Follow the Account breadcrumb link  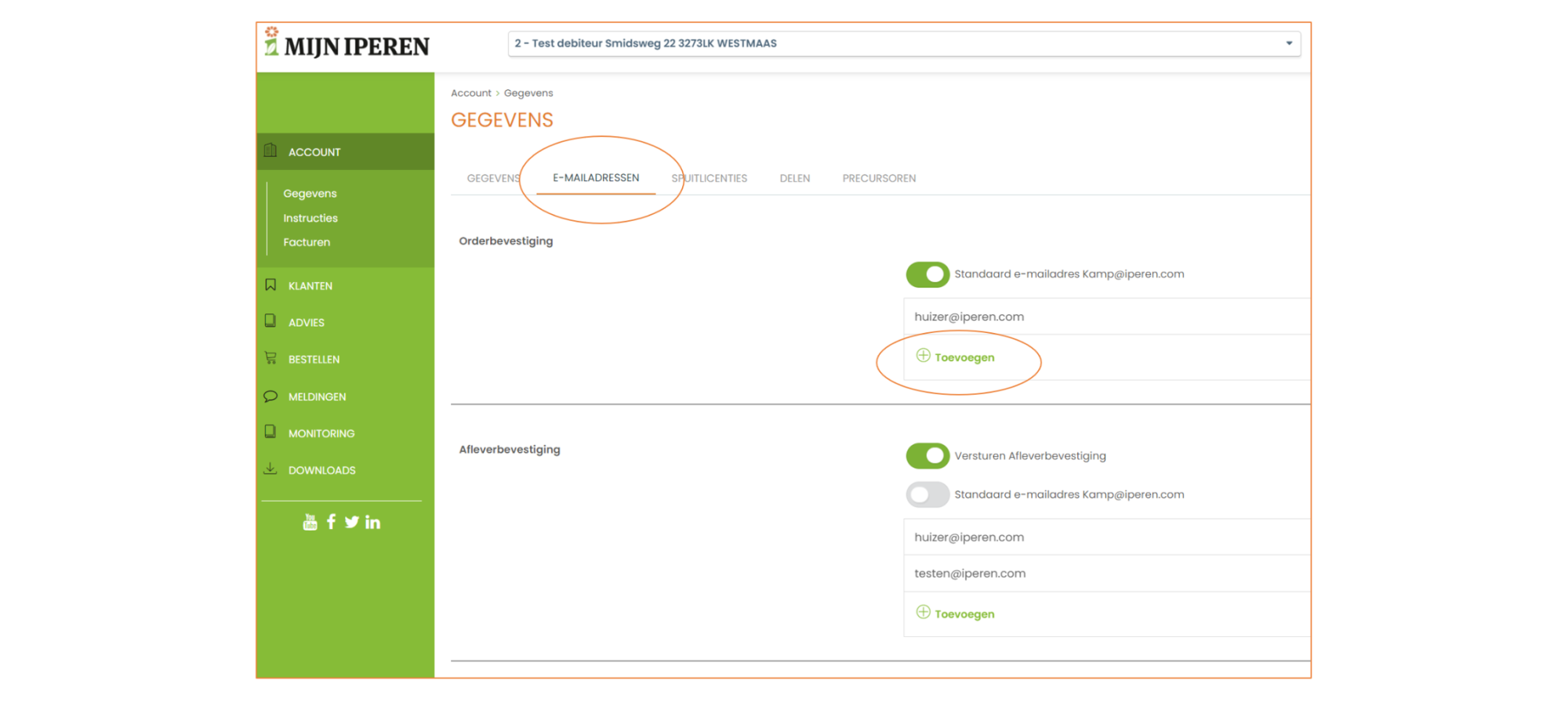470,92
